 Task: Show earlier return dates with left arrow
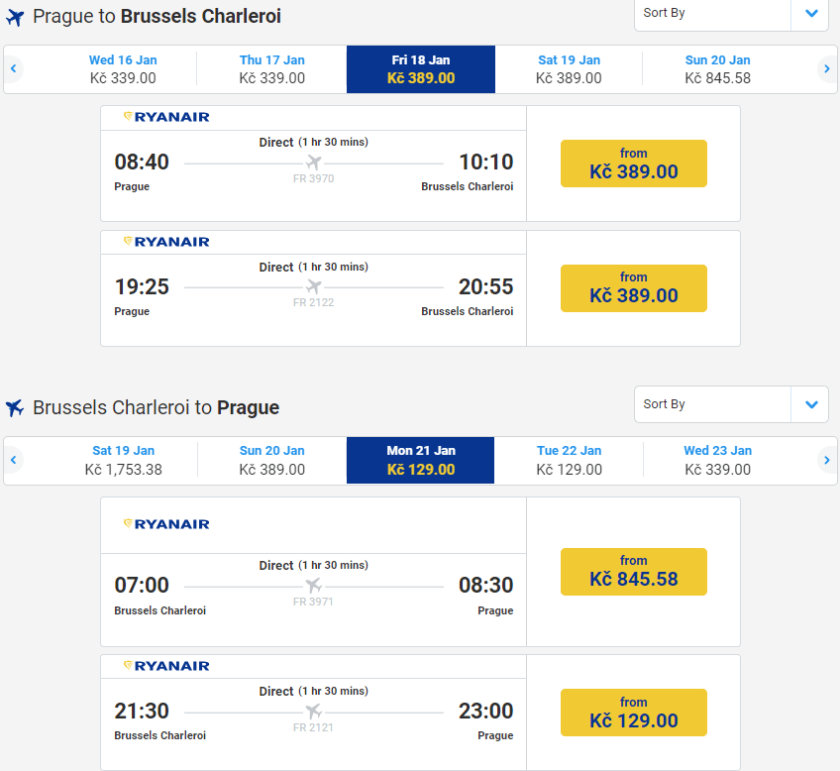click(x=14, y=460)
